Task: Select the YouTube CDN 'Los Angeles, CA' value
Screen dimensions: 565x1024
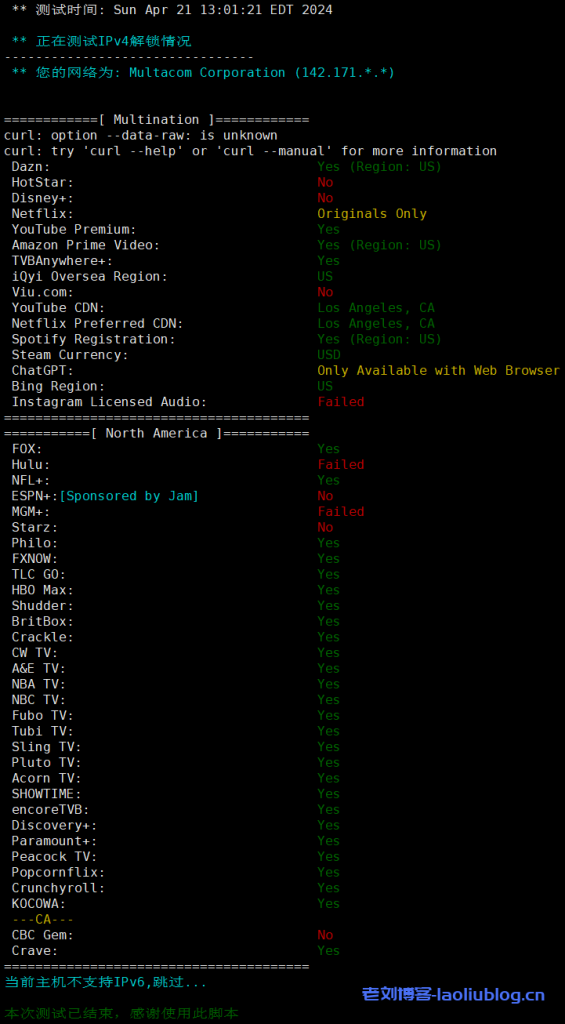Action: (x=376, y=308)
